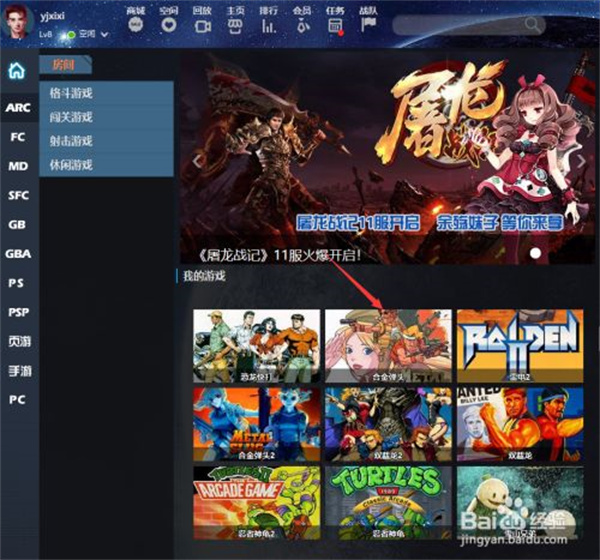Image resolution: width=600 pixels, height=560 pixels.
Task: Select the PC platform tab
Action: (18, 400)
